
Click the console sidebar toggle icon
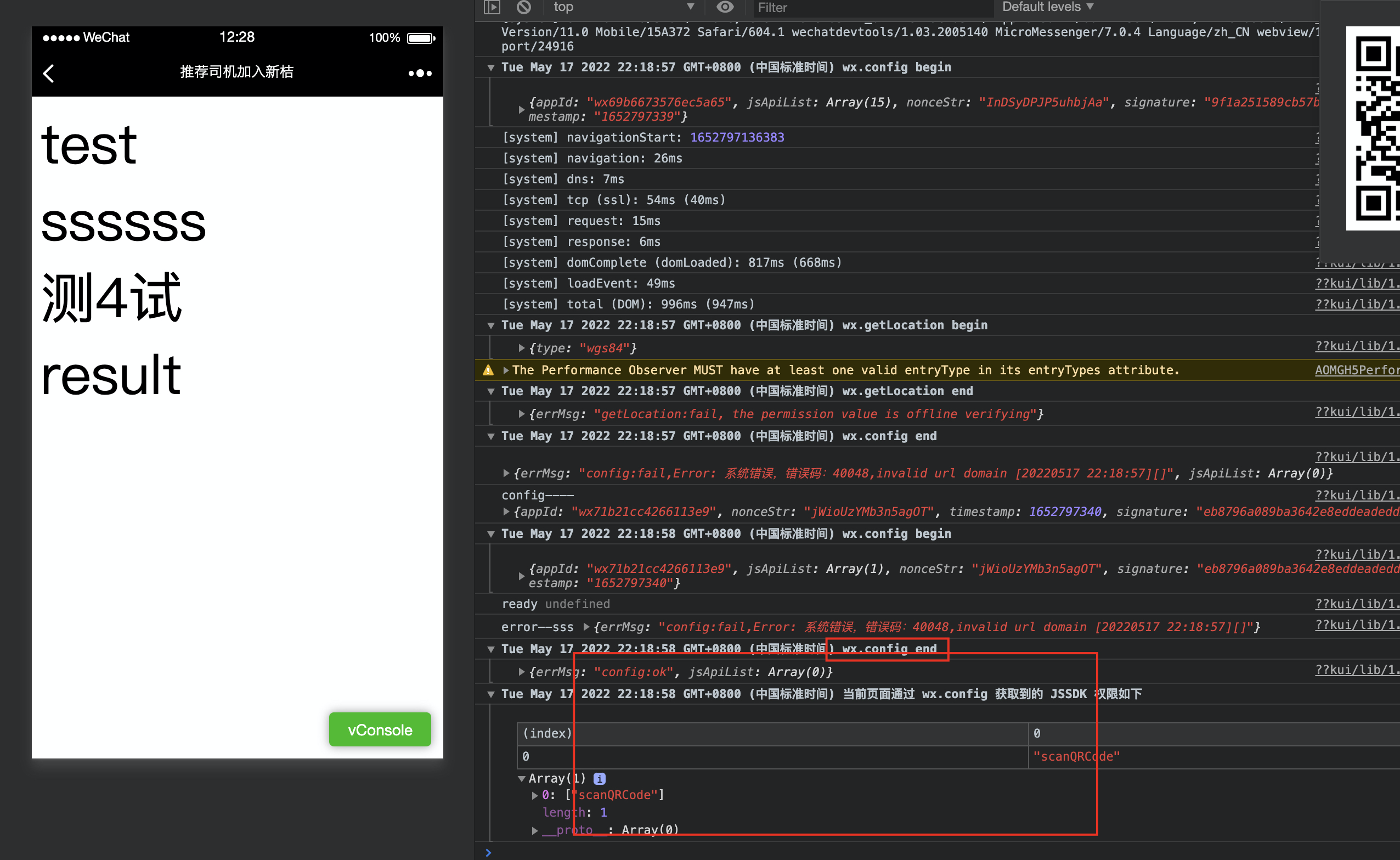(x=492, y=7)
